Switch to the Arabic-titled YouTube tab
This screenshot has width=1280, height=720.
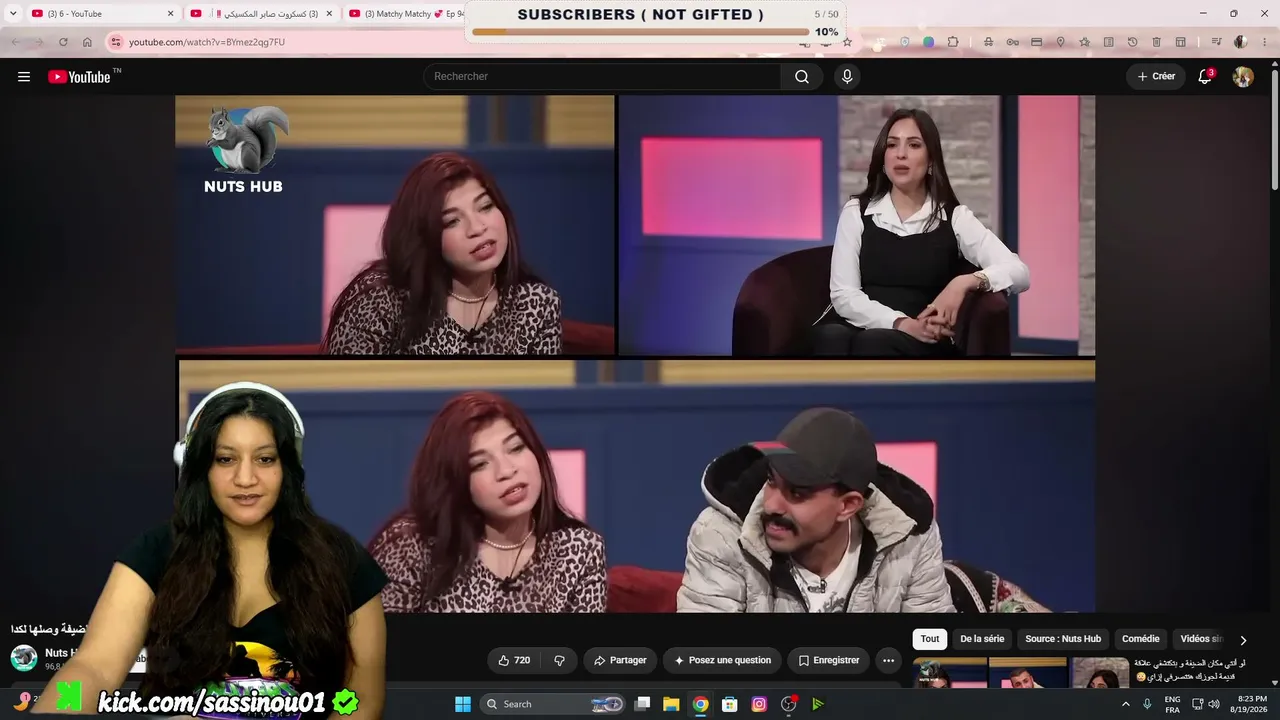coord(262,14)
